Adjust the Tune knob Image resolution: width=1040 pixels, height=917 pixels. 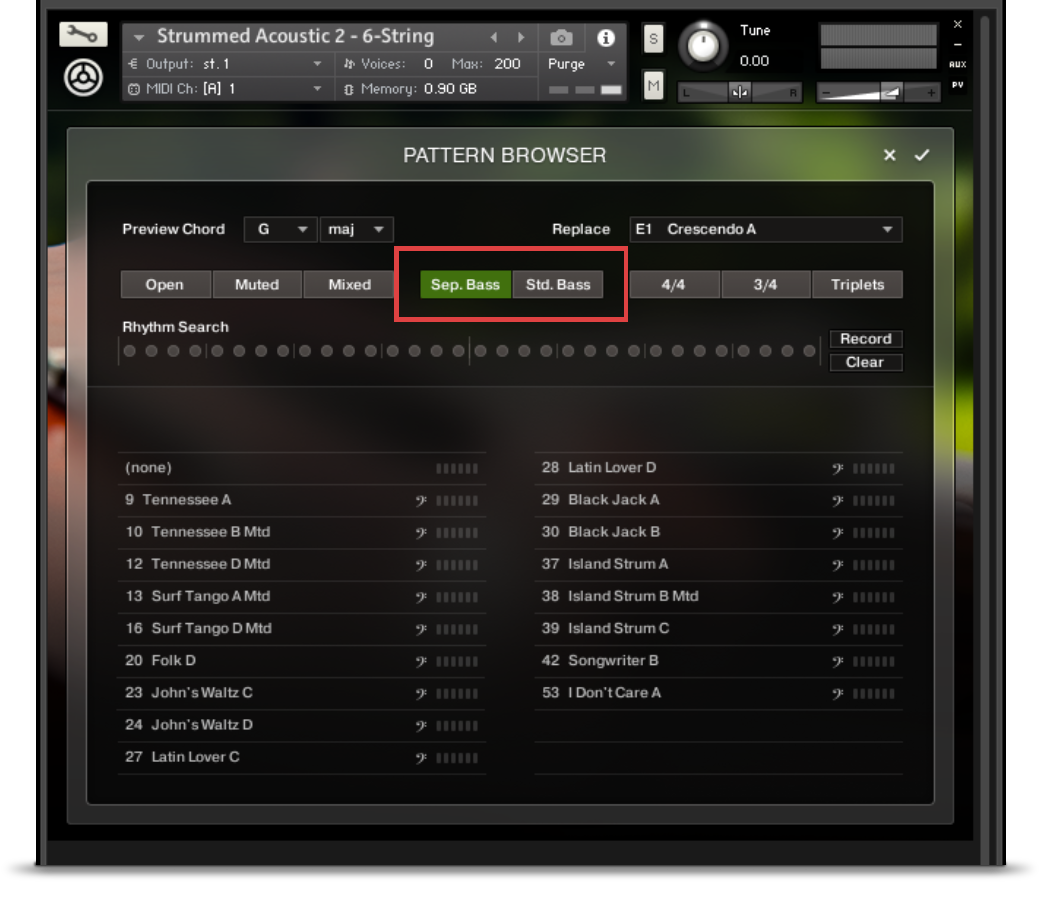703,45
